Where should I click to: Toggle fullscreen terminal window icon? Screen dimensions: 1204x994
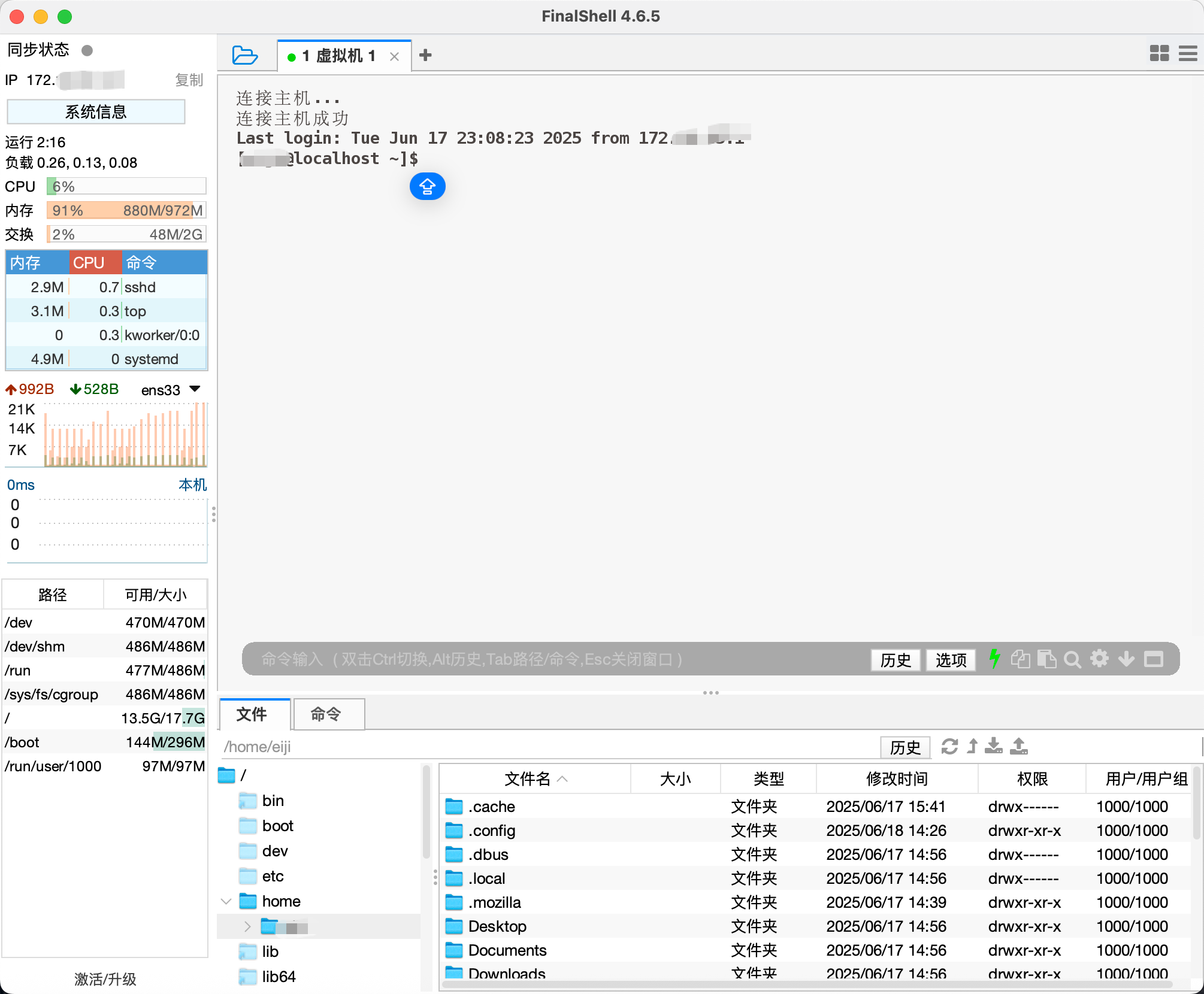tap(1154, 659)
